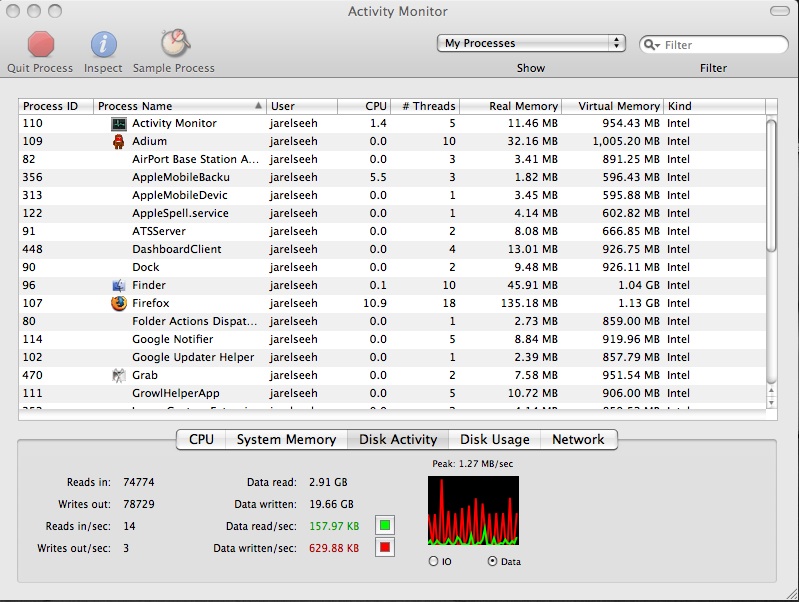Click the red Quit Process stop icon

coord(41,44)
